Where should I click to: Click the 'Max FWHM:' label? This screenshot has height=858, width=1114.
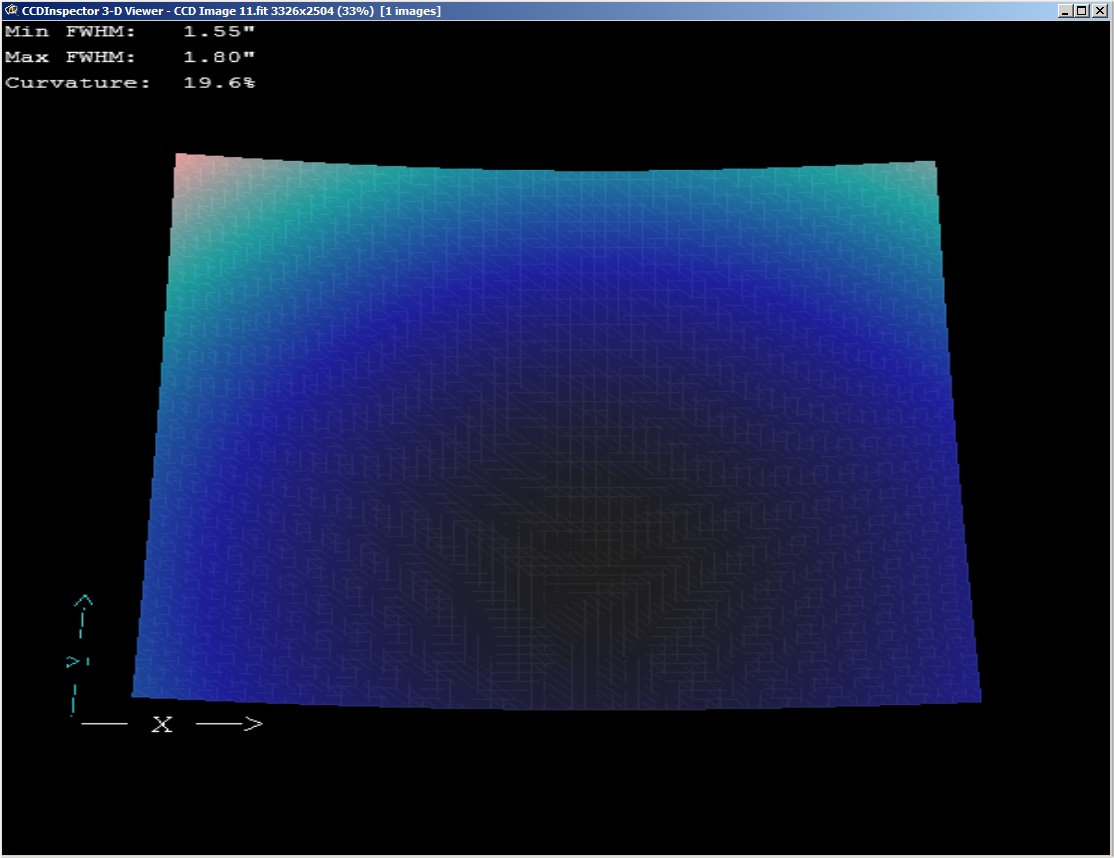point(70,57)
